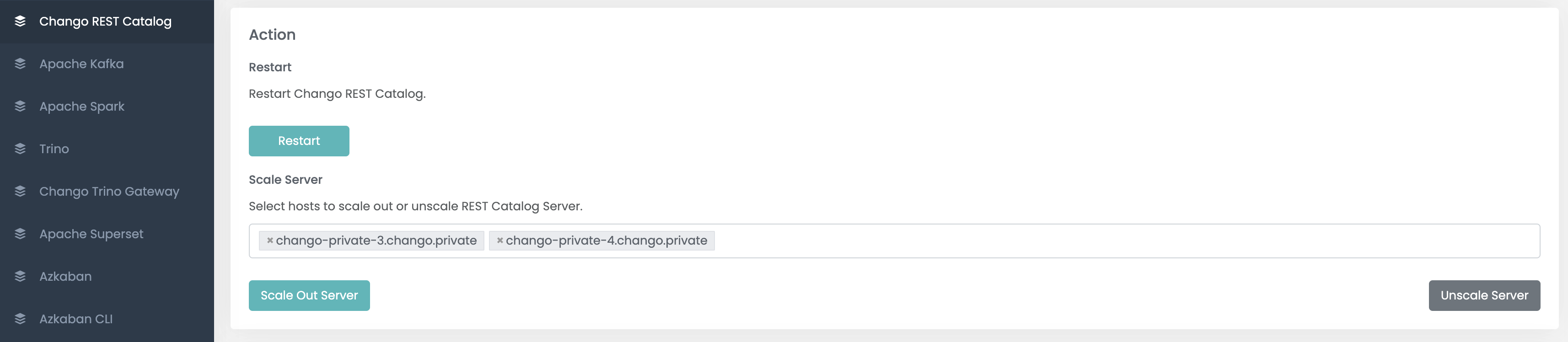This screenshot has height=342, width=1568.
Task: Restart the Chango REST Catalog
Action: 299,141
